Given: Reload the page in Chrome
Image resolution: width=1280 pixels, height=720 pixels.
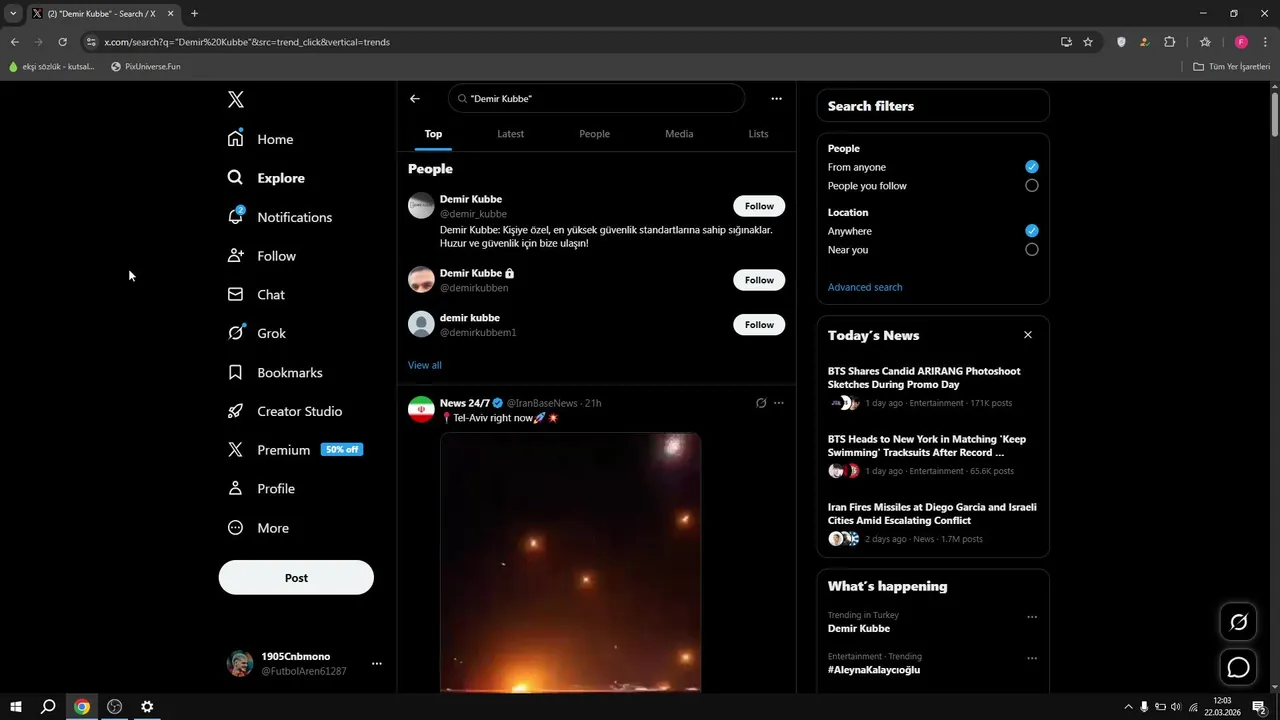Looking at the screenshot, I should (x=62, y=42).
